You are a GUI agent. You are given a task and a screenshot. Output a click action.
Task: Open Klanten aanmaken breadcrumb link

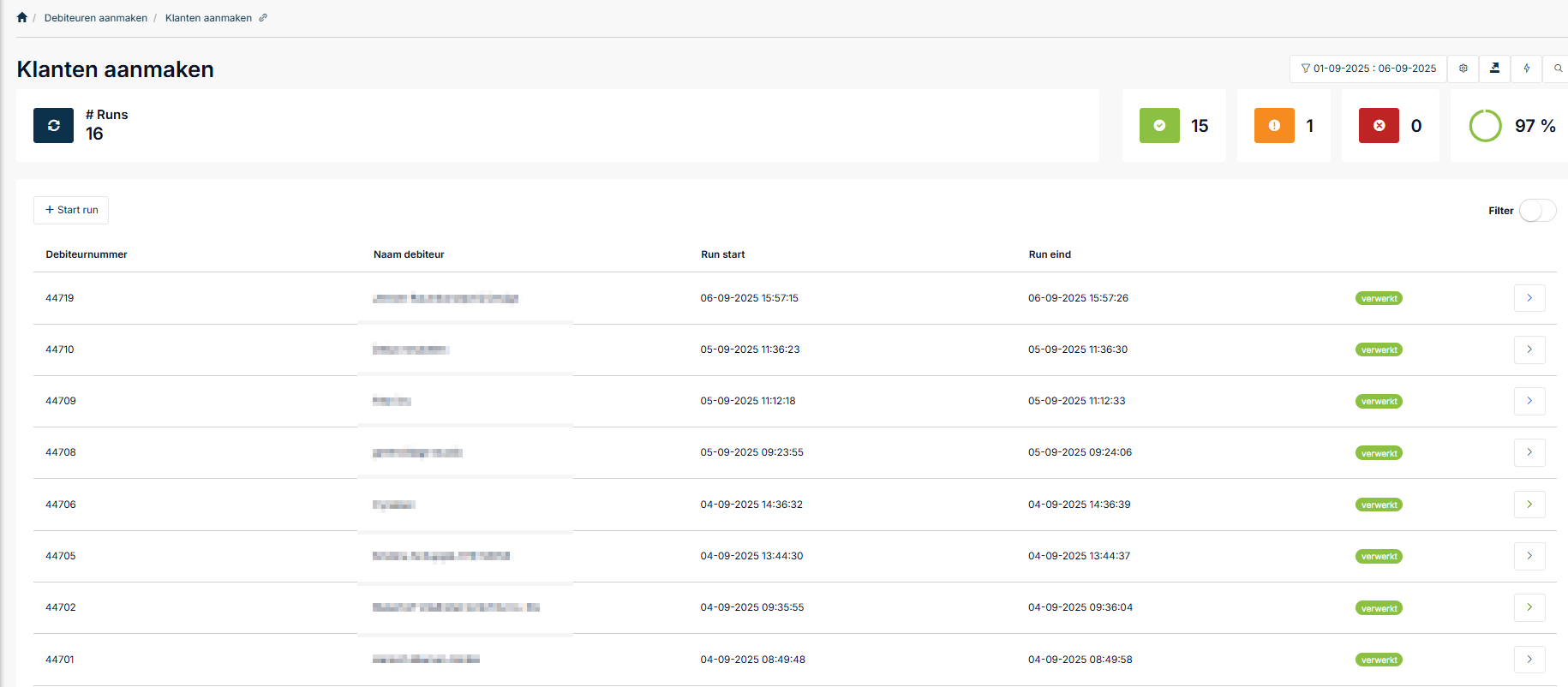click(208, 18)
